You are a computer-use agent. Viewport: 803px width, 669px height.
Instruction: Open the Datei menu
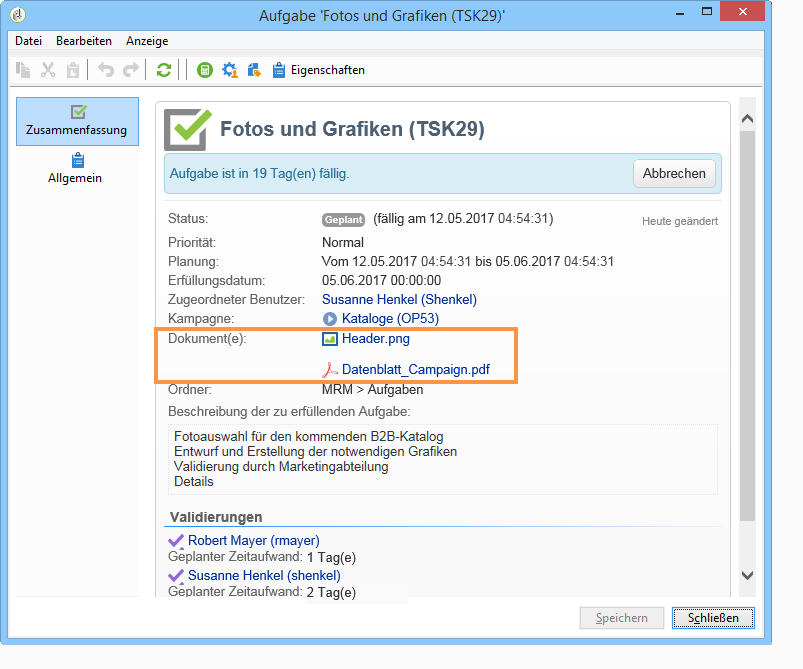(x=28, y=41)
